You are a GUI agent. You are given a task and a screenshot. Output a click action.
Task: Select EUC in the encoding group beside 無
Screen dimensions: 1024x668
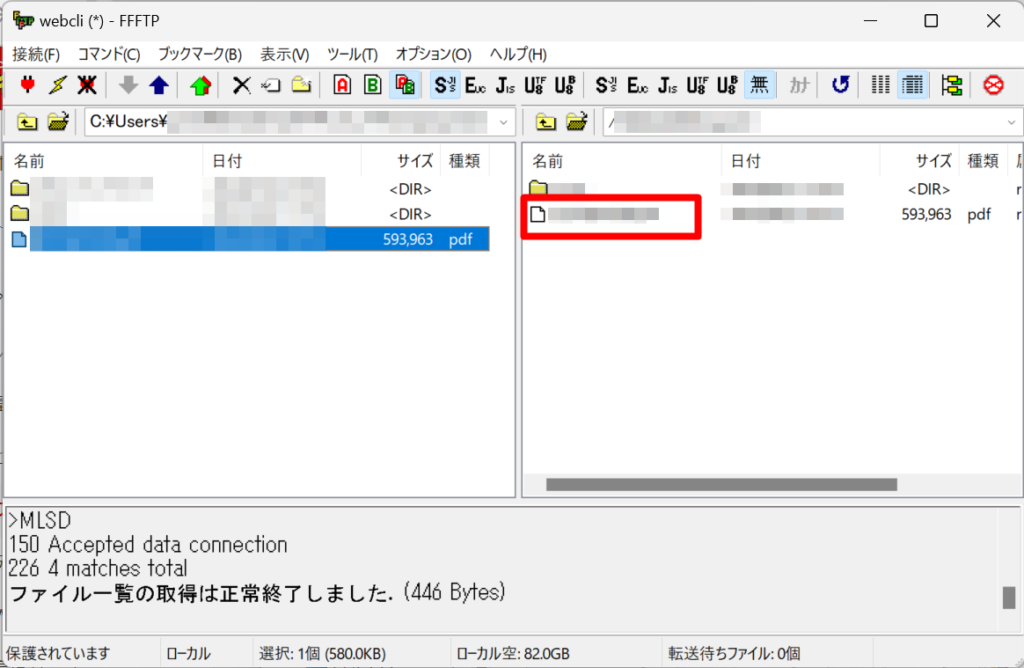click(x=637, y=85)
